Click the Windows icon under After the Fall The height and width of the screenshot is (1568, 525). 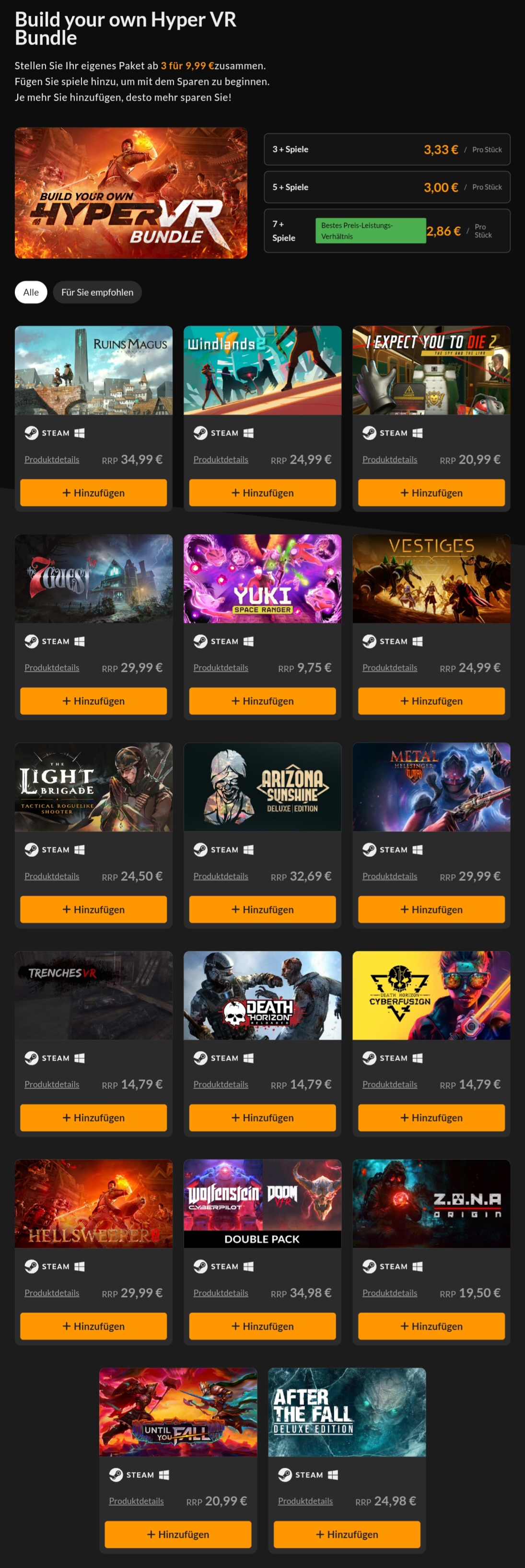pyautogui.click(x=333, y=1474)
